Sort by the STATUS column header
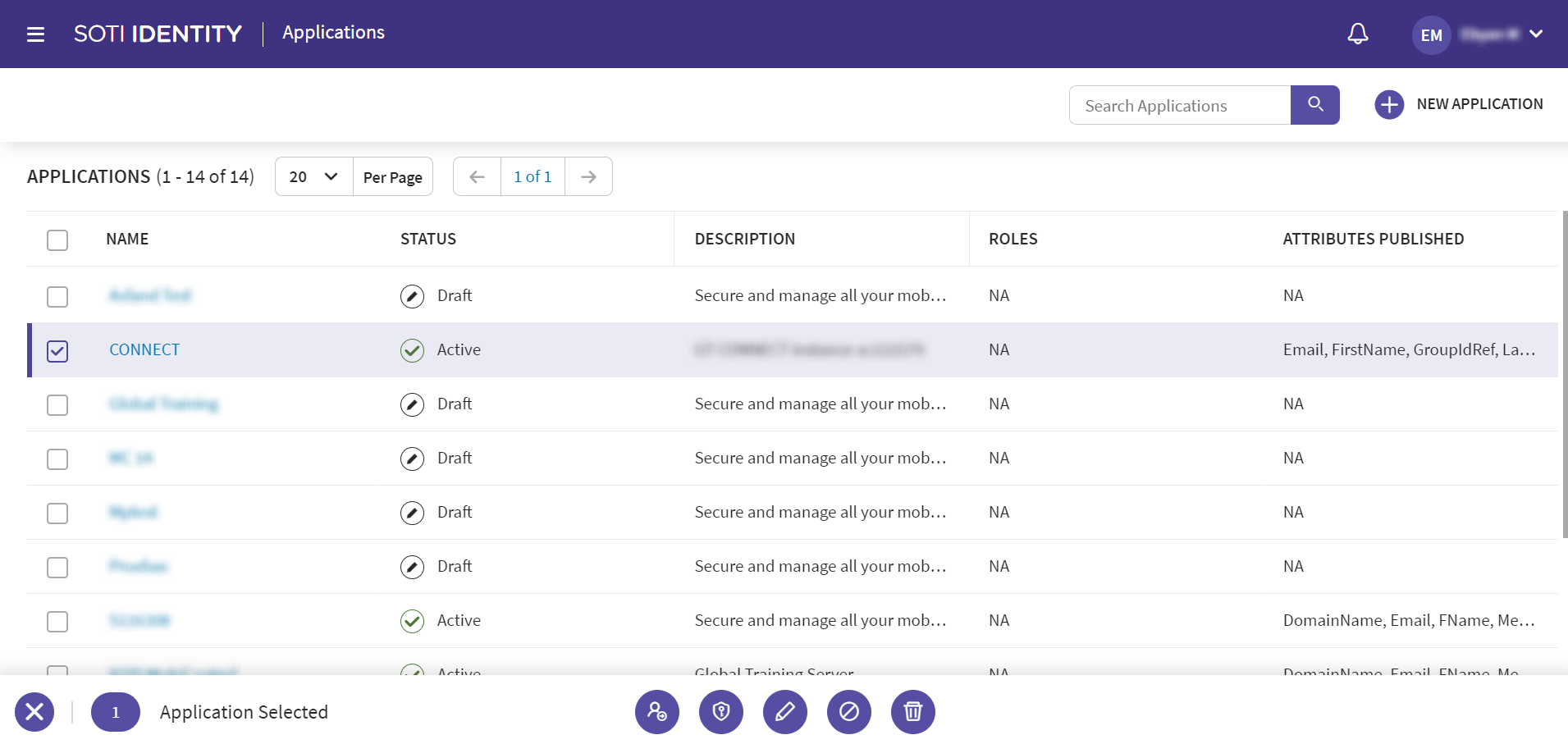Image resolution: width=1568 pixels, height=744 pixels. click(428, 239)
